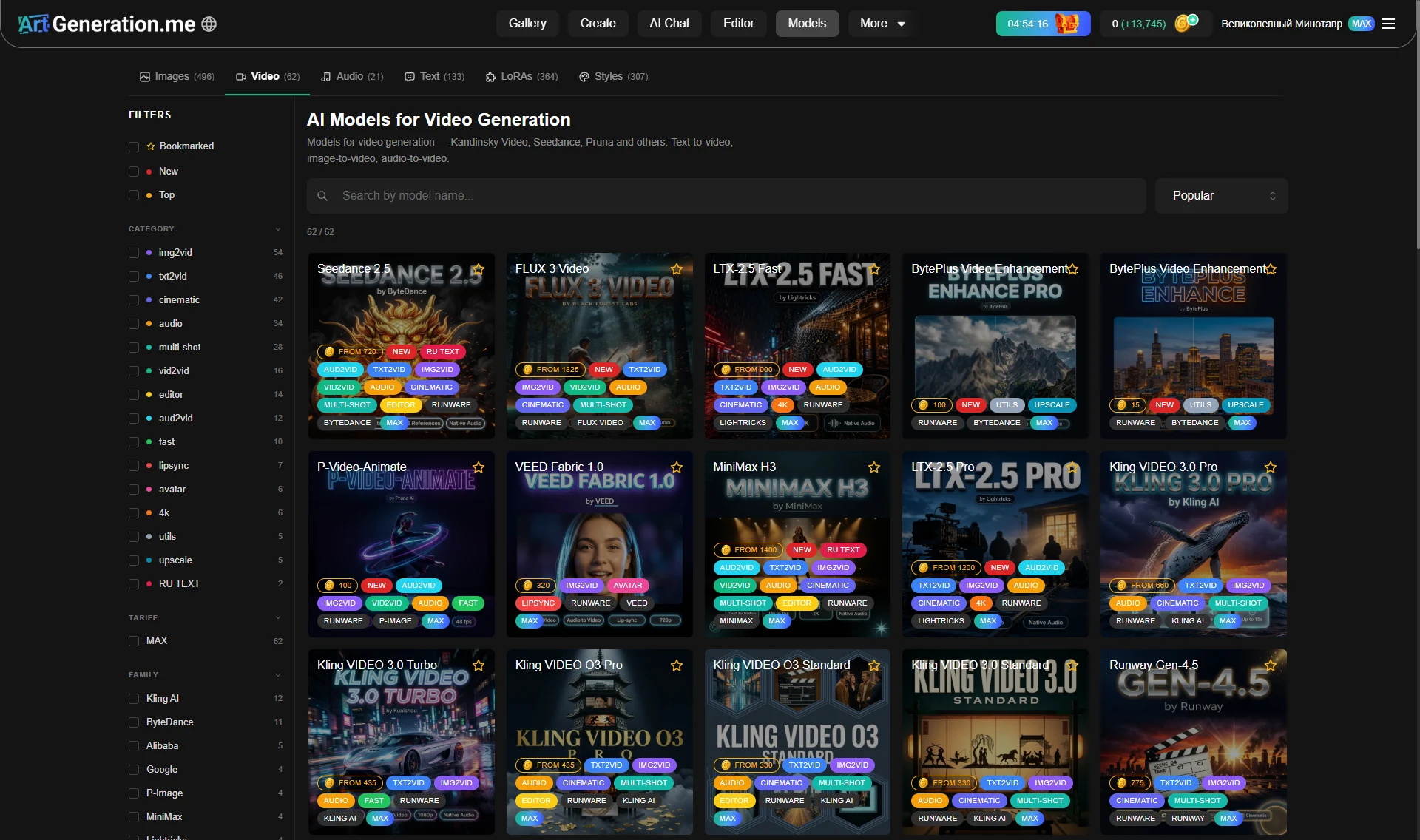This screenshot has height=840, width=1420.
Task: Click the gift box timer icon
Action: coord(1067,24)
